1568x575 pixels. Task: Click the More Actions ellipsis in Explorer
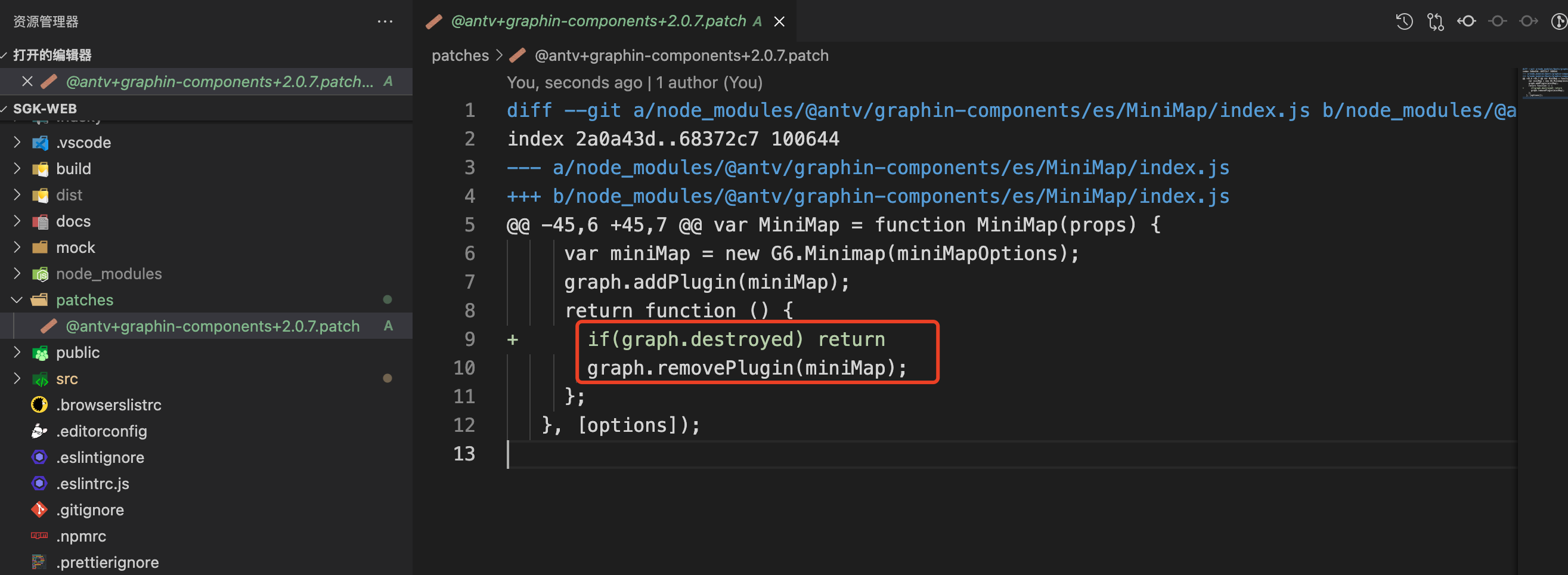[x=385, y=21]
